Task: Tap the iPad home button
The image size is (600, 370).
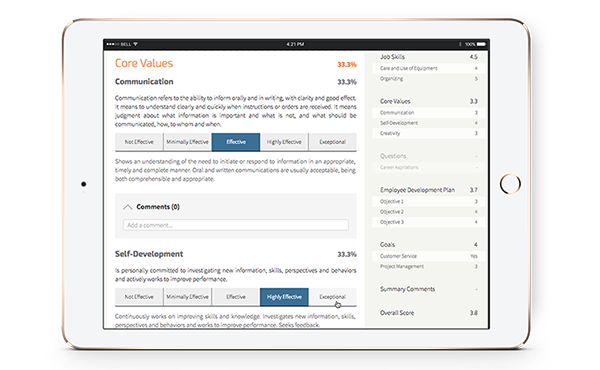Action: pyautogui.click(x=510, y=184)
